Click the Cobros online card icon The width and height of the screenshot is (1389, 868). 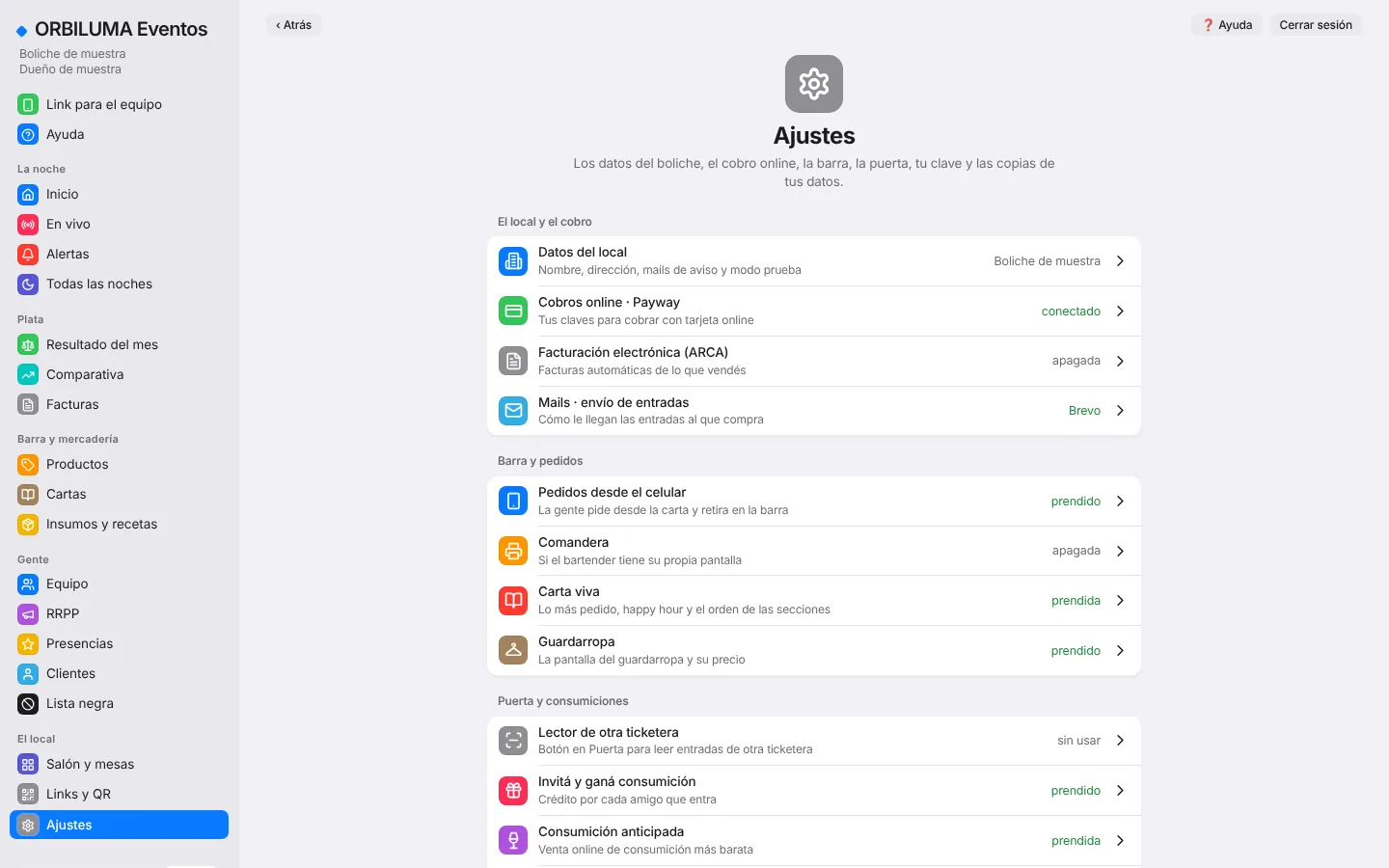pos(513,311)
